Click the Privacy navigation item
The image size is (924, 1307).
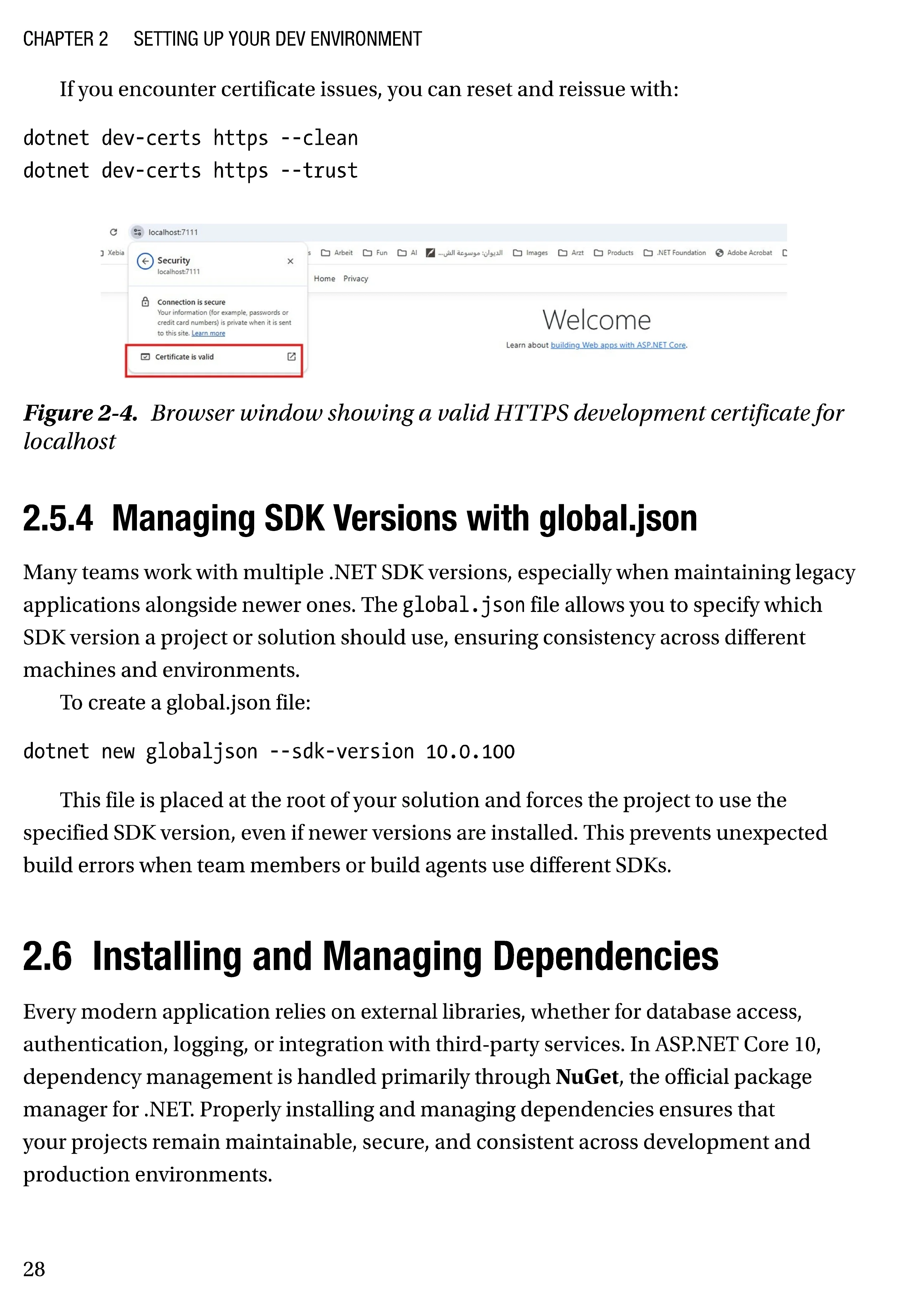(x=356, y=279)
